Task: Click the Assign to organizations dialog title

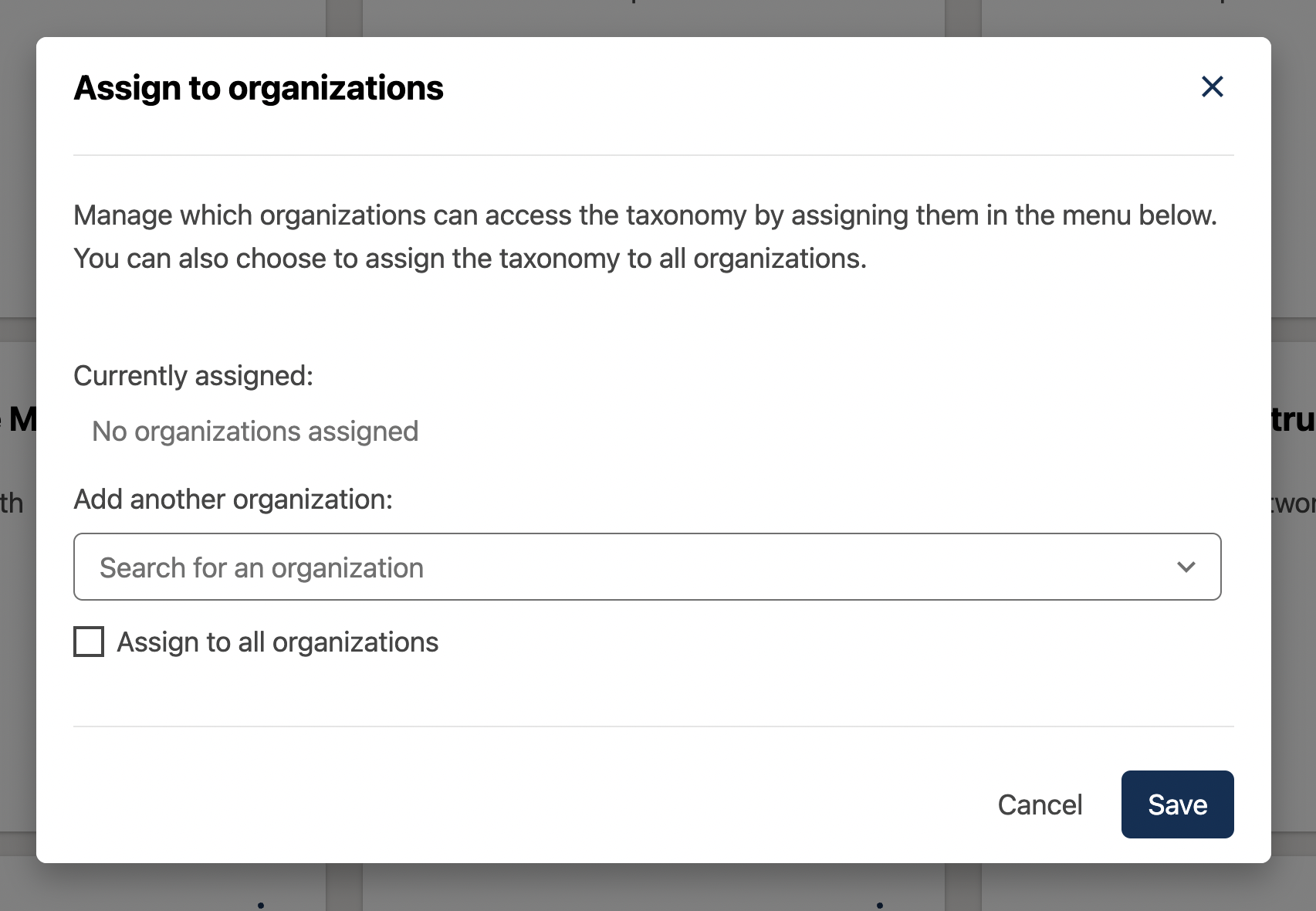Action: pyautogui.click(x=258, y=87)
